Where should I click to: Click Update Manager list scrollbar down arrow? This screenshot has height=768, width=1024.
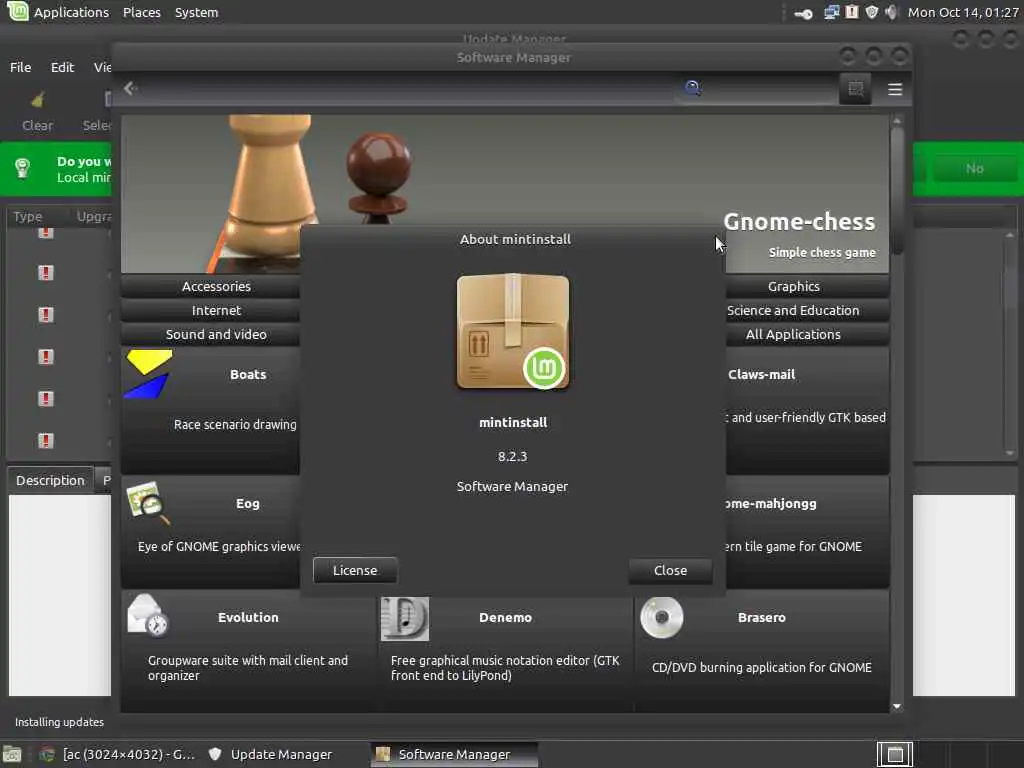click(1010, 453)
